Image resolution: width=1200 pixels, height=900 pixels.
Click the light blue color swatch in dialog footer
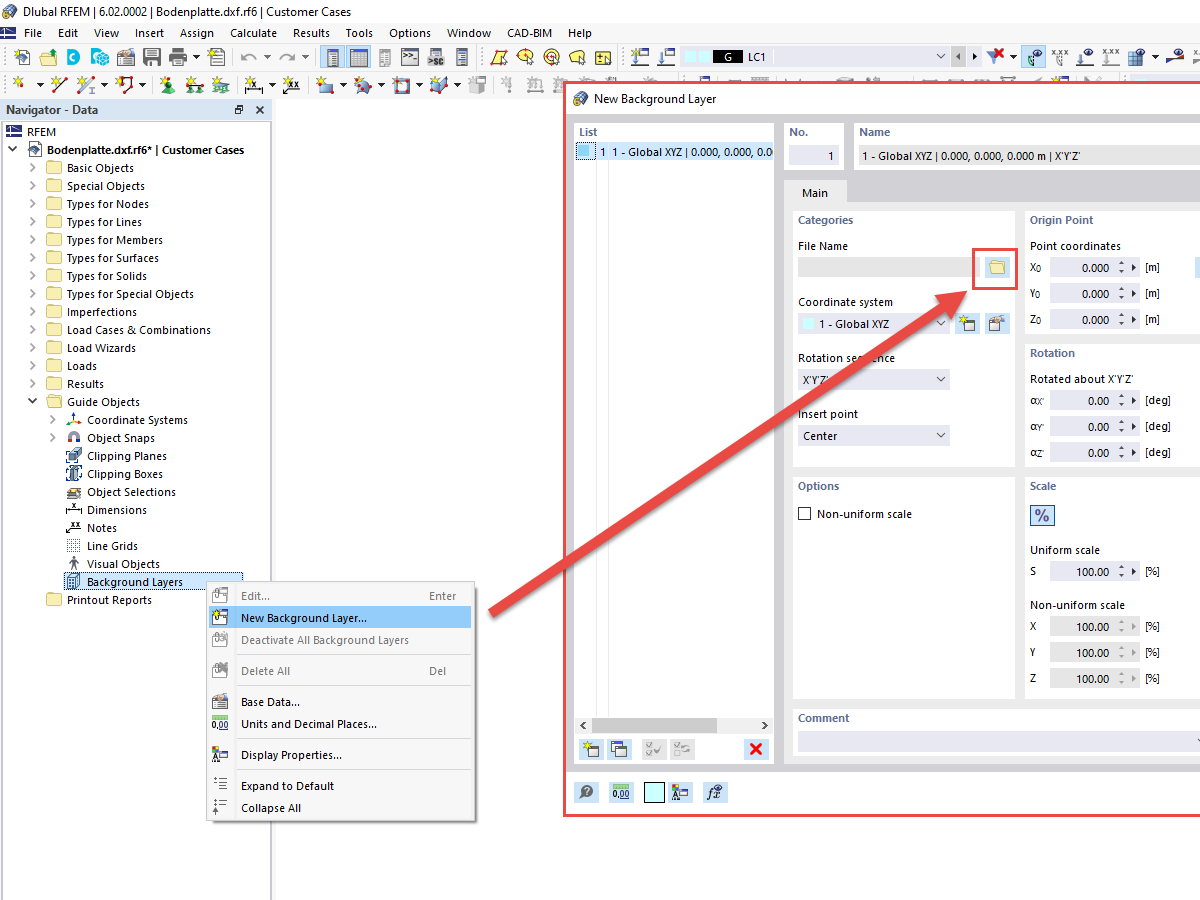pos(654,791)
